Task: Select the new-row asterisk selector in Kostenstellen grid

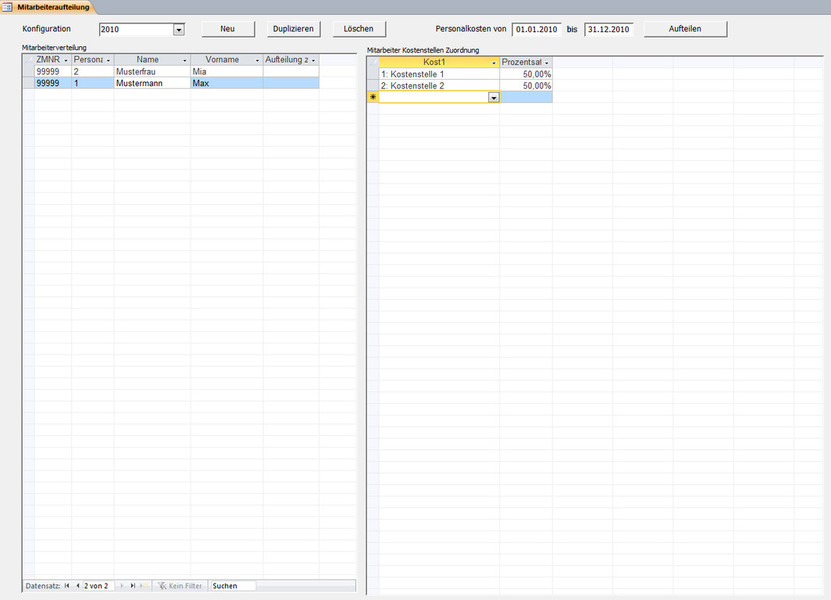Action: click(x=373, y=97)
